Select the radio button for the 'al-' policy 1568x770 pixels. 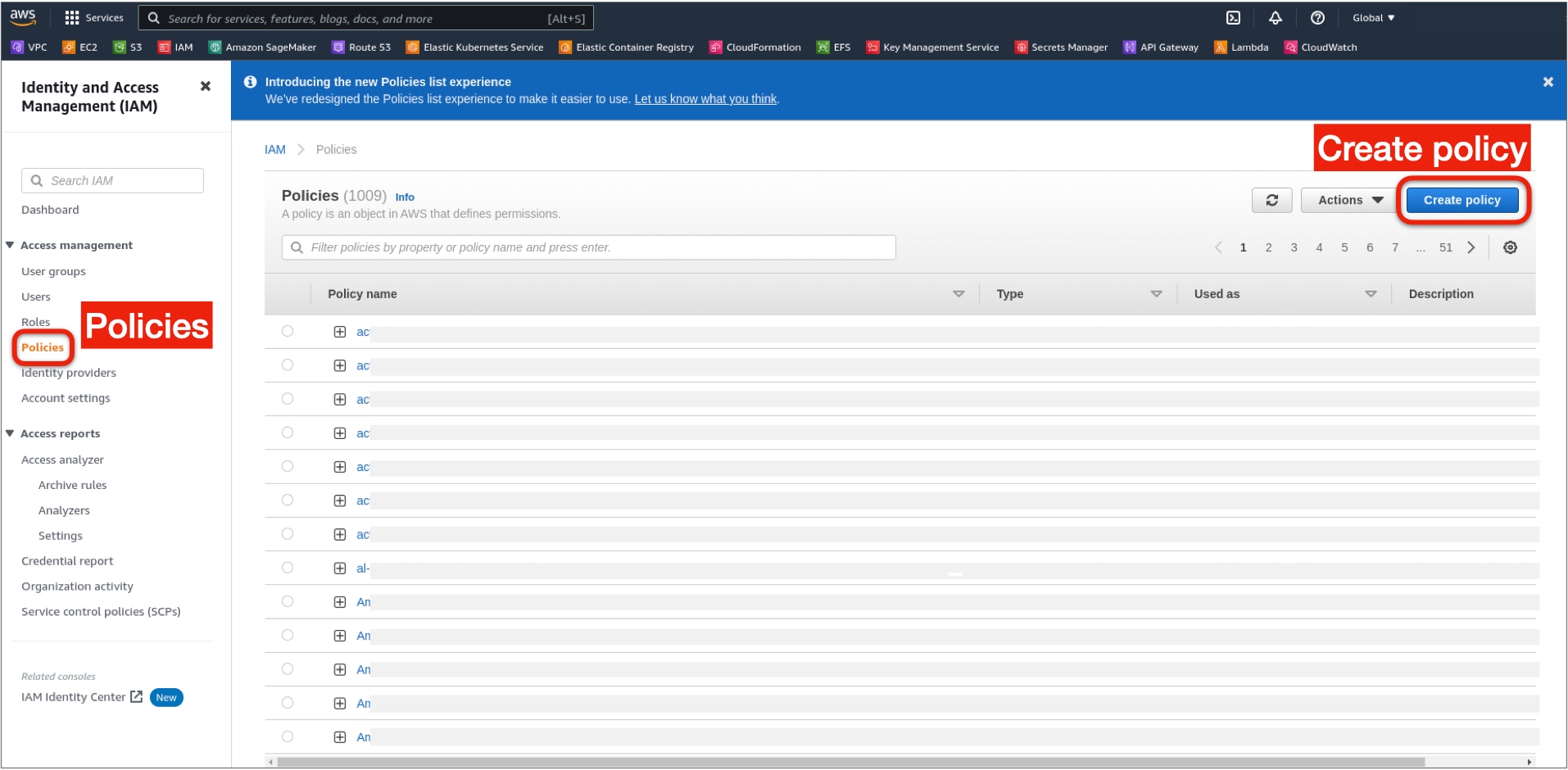coord(288,568)
